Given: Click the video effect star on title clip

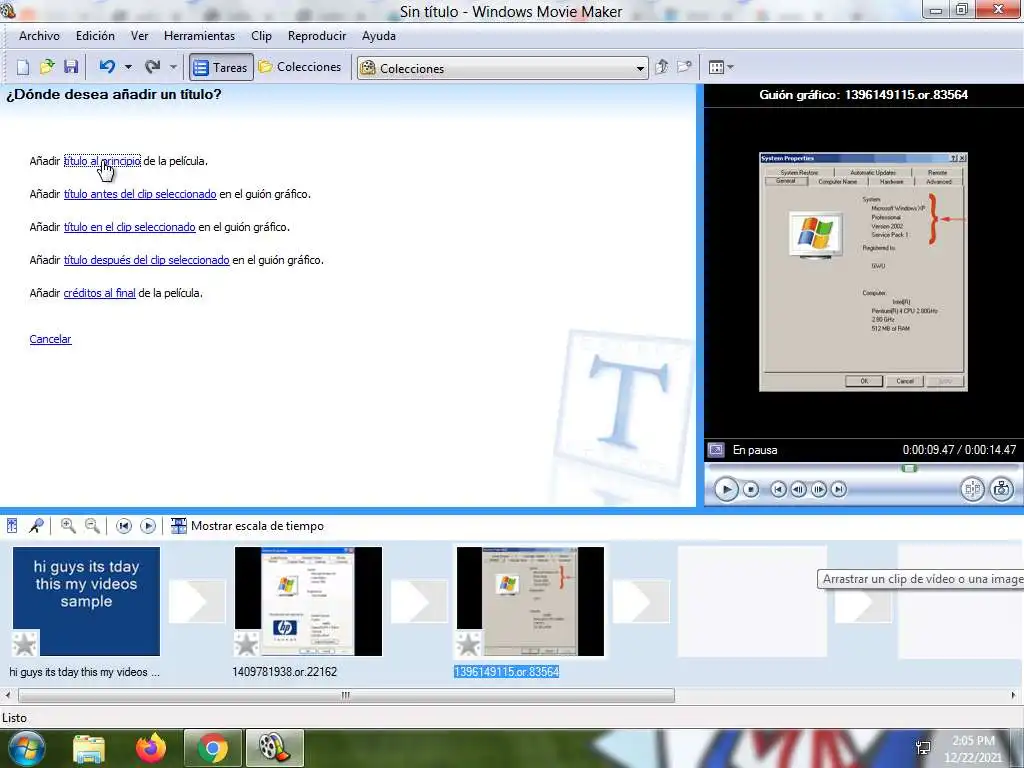Looking at the screenshot, I should (x=25, y=644).
